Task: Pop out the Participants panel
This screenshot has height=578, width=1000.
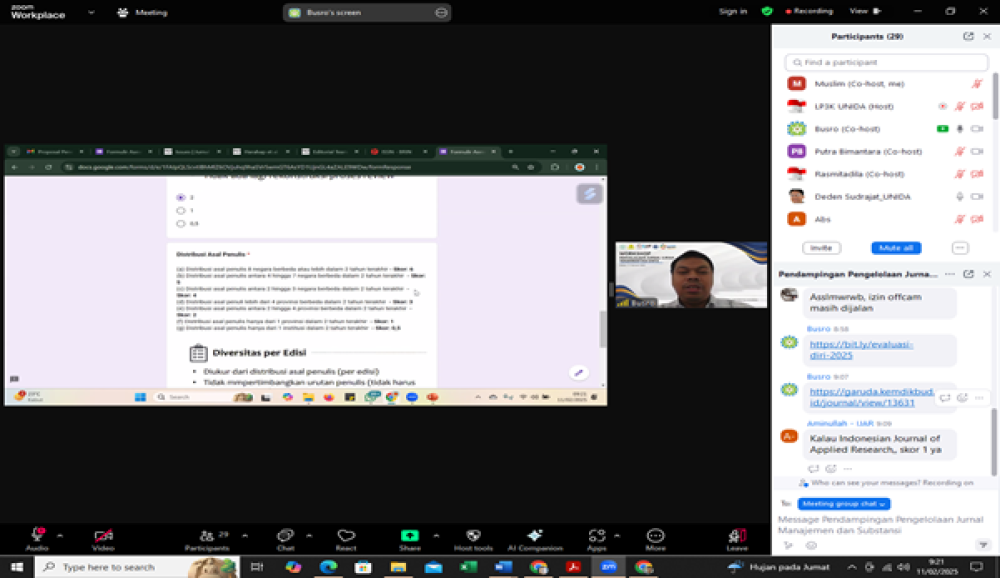Action: click(968, 36)
